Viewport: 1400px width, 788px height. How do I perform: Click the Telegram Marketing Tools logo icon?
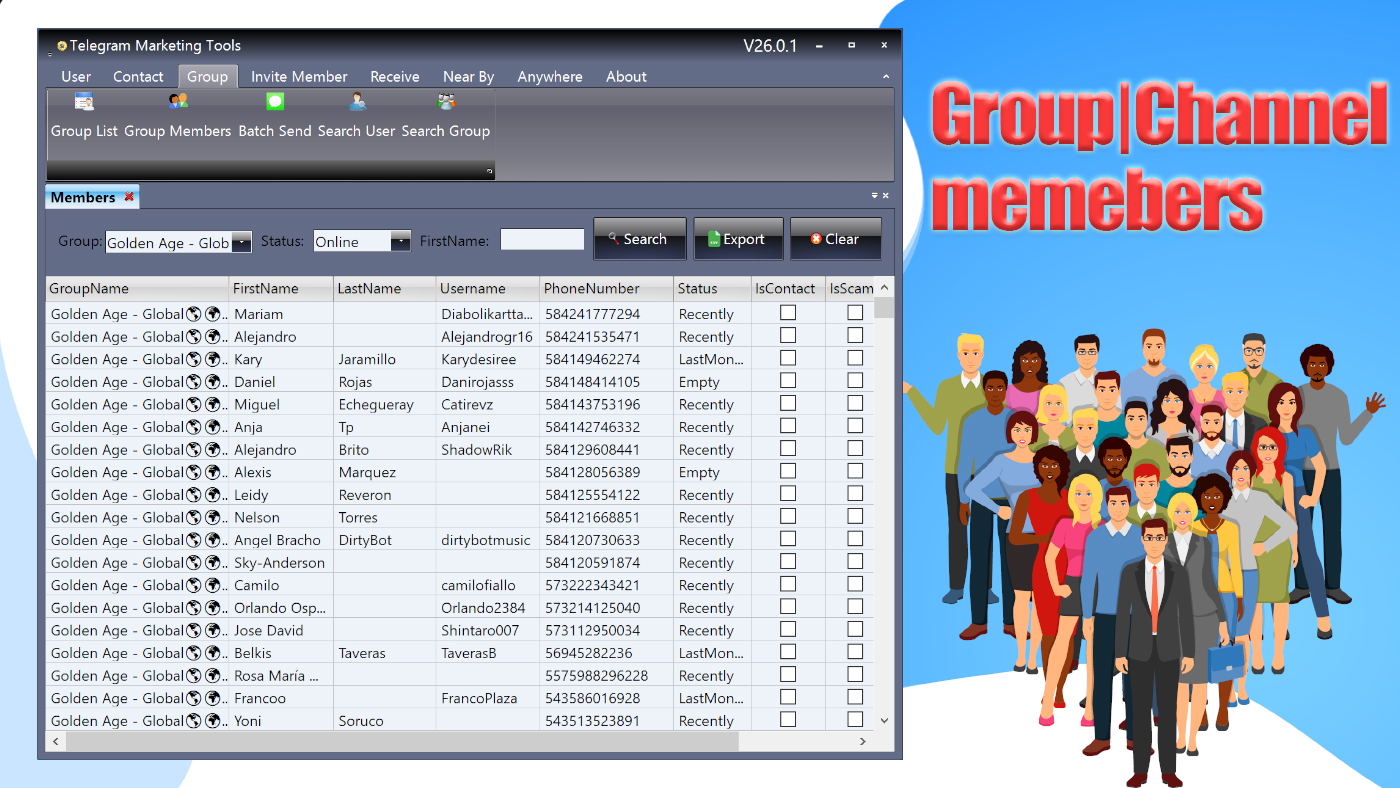point(60,45)
